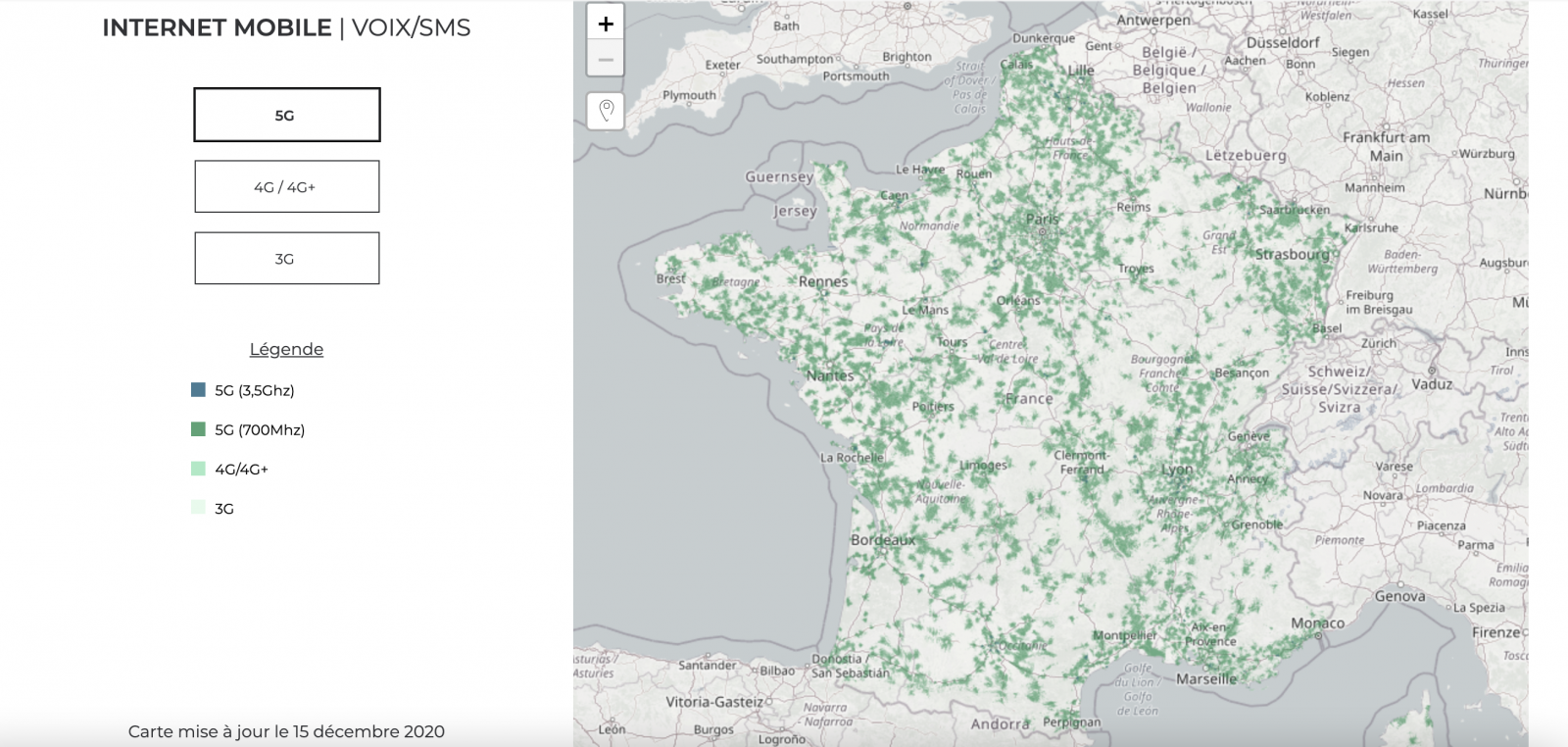Click Lille label on the map
This screenshot has width=1568, height=747.
point(1081,71)
